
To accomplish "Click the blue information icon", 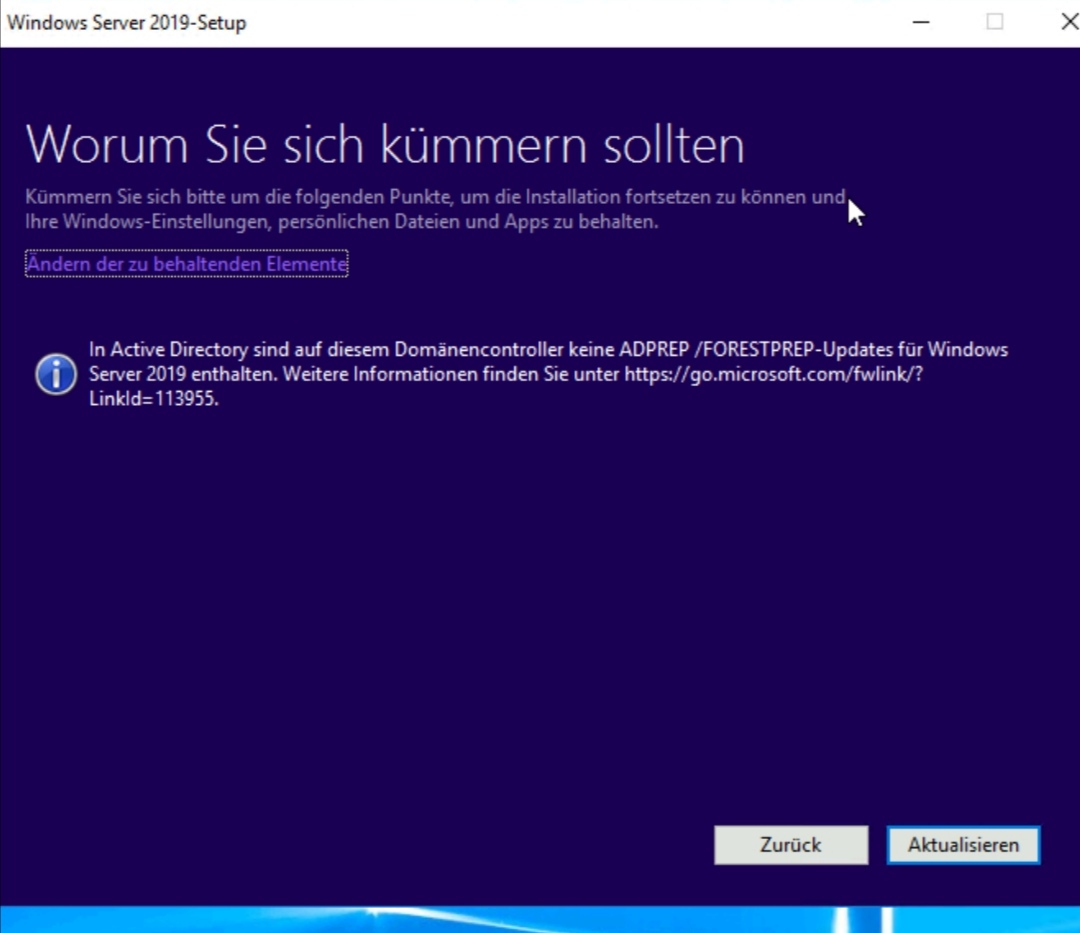I will (x=56, y=374).
